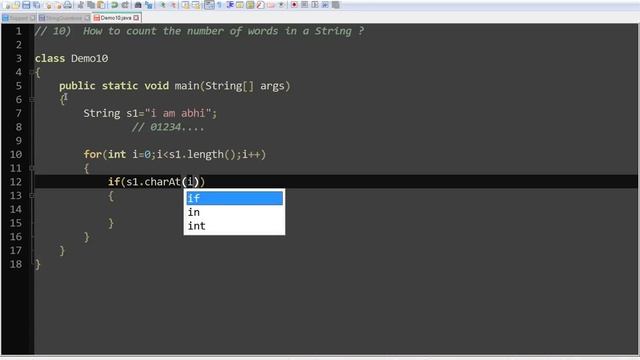Zoom out the editor text

[173, 5]
